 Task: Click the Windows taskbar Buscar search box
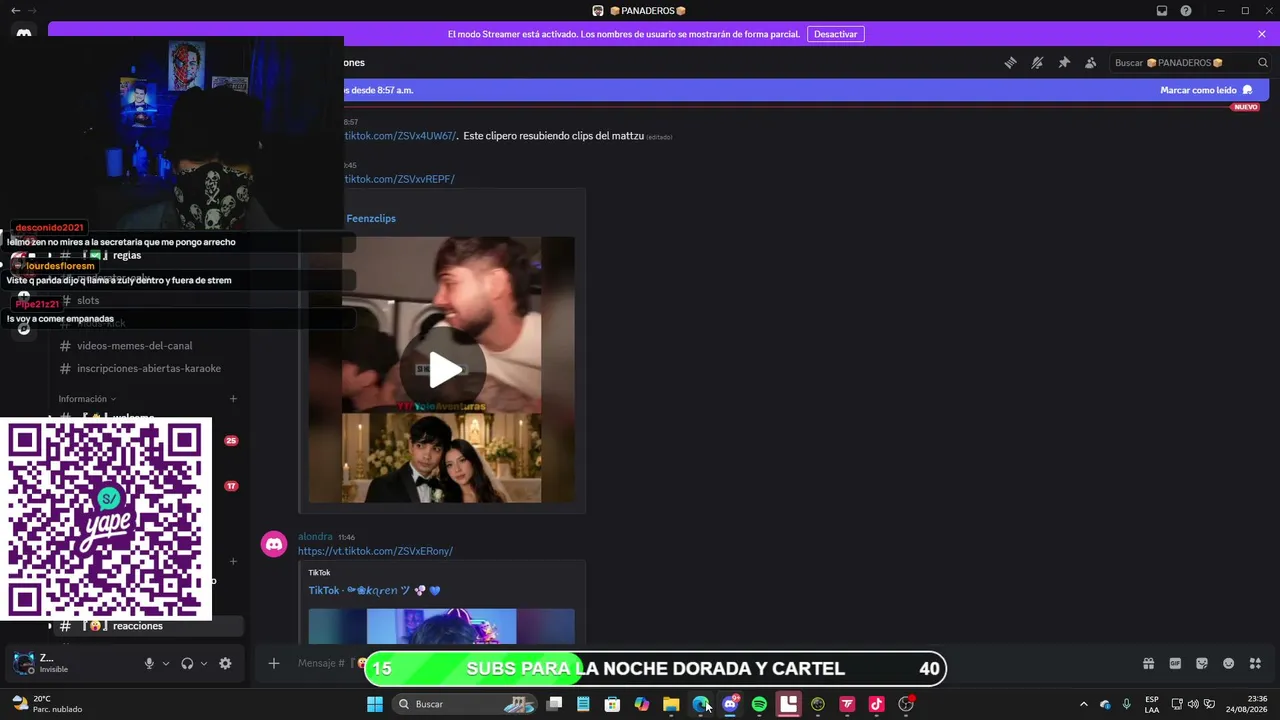(465, 704)
